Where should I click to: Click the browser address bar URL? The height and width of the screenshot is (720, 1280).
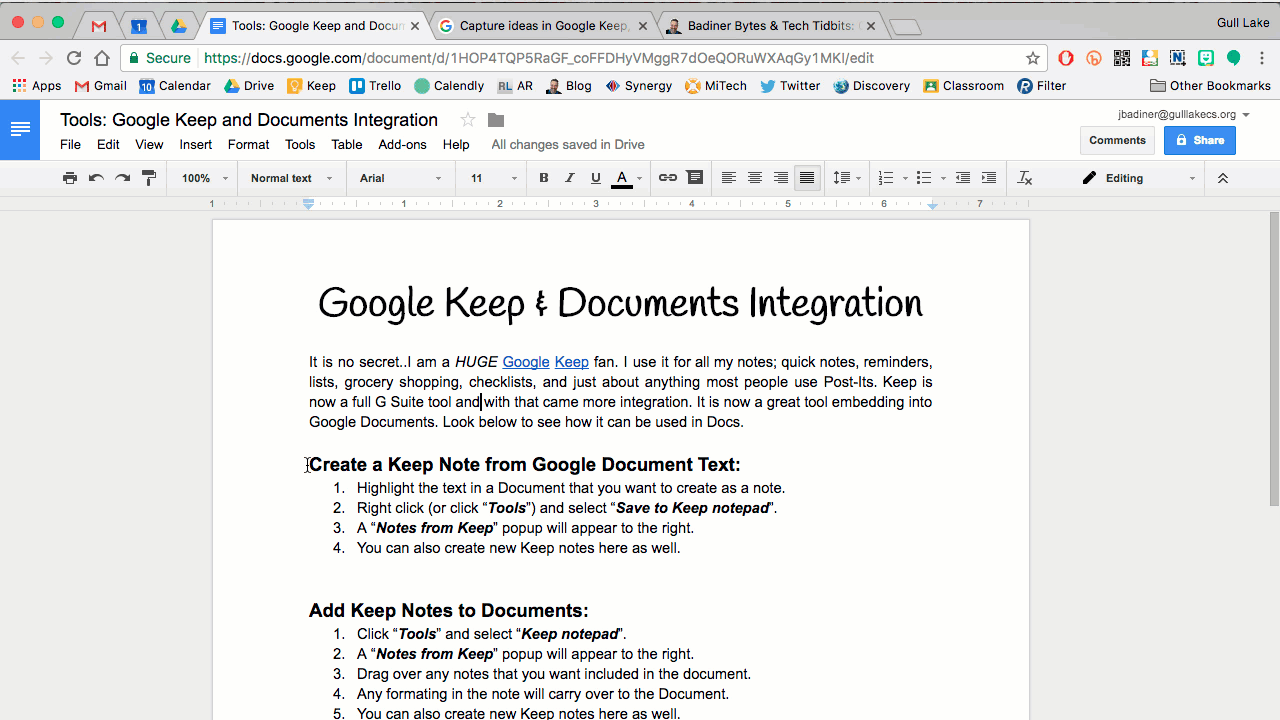pos(540,58)
